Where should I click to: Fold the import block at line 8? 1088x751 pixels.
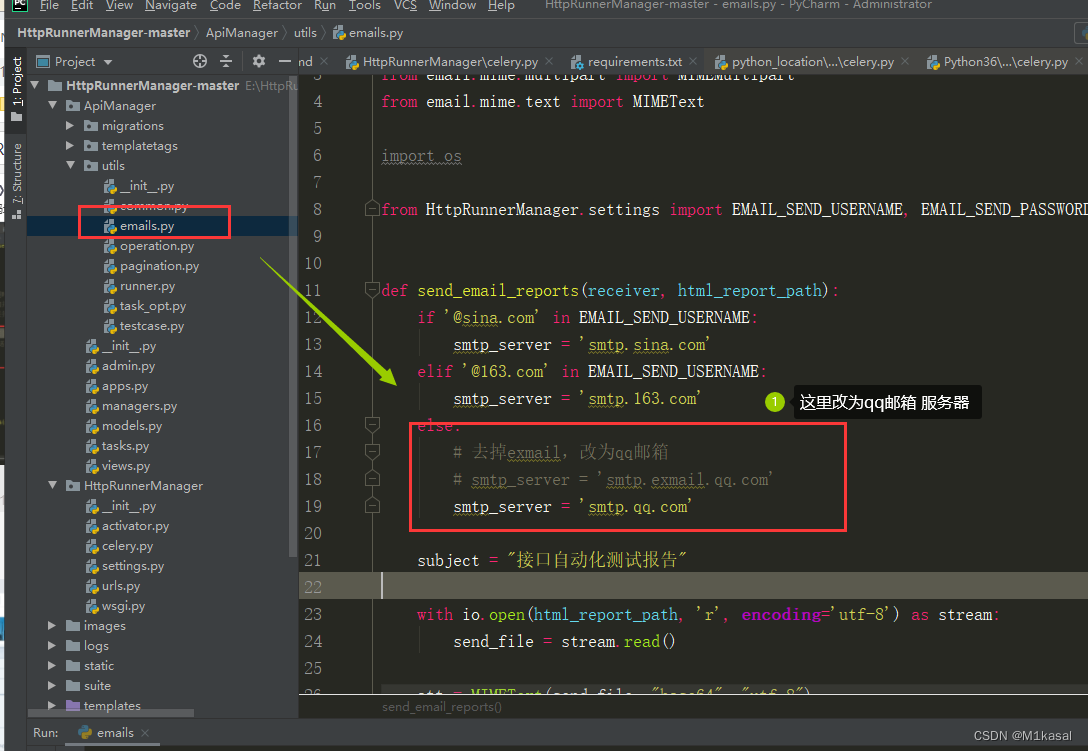point(372,208)
